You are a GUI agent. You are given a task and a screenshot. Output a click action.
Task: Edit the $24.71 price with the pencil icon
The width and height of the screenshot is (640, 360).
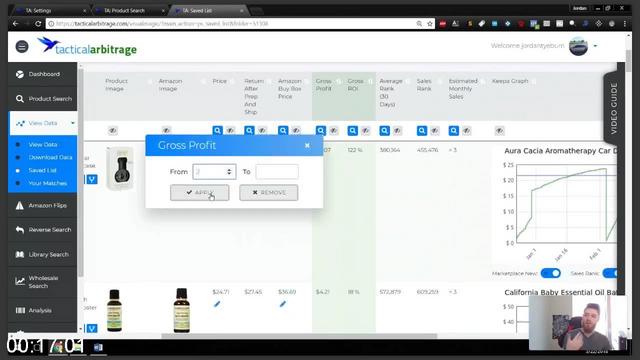click(x=217, y=304)
